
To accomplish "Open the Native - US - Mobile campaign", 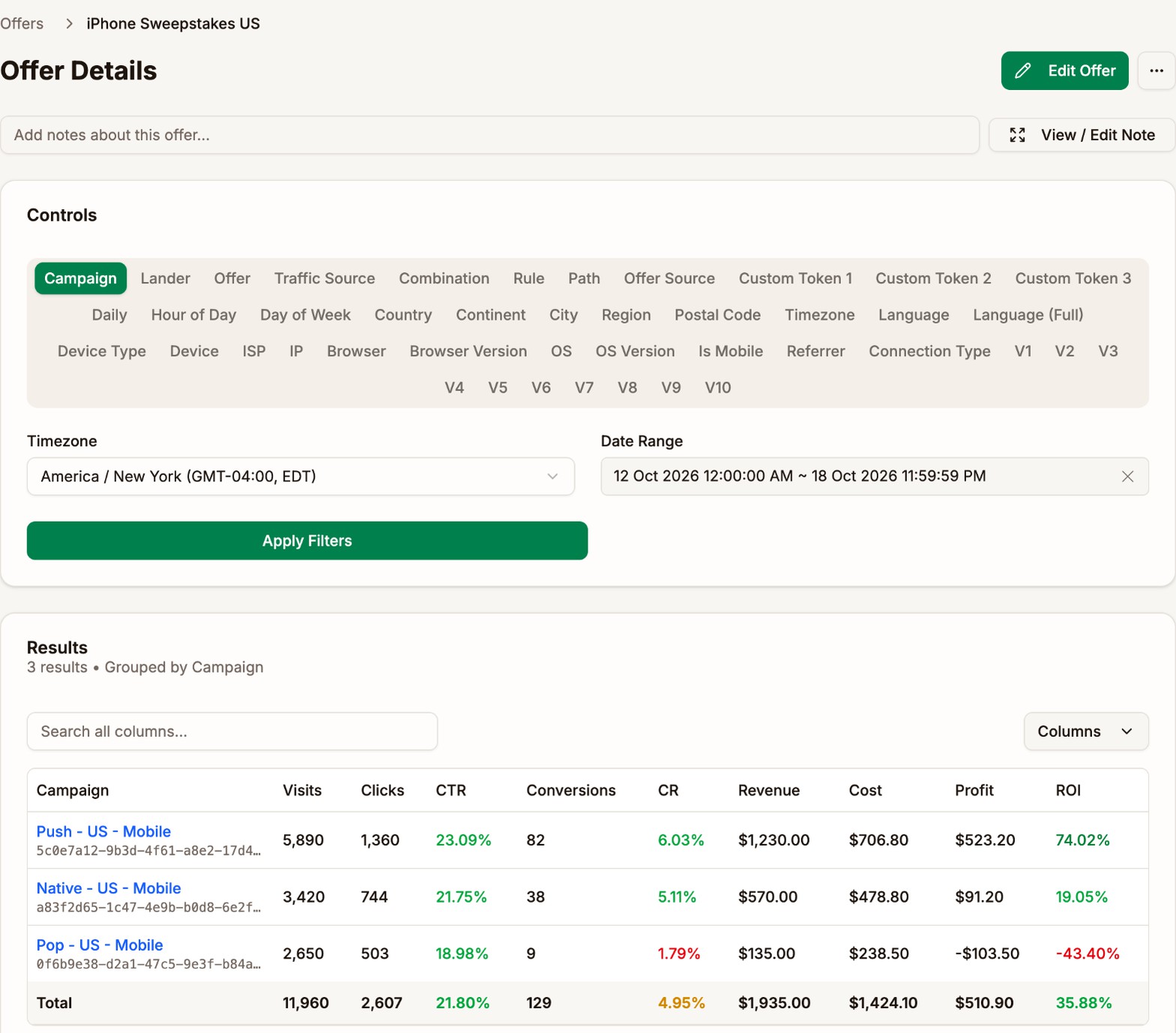I will (x=109, y=888).
